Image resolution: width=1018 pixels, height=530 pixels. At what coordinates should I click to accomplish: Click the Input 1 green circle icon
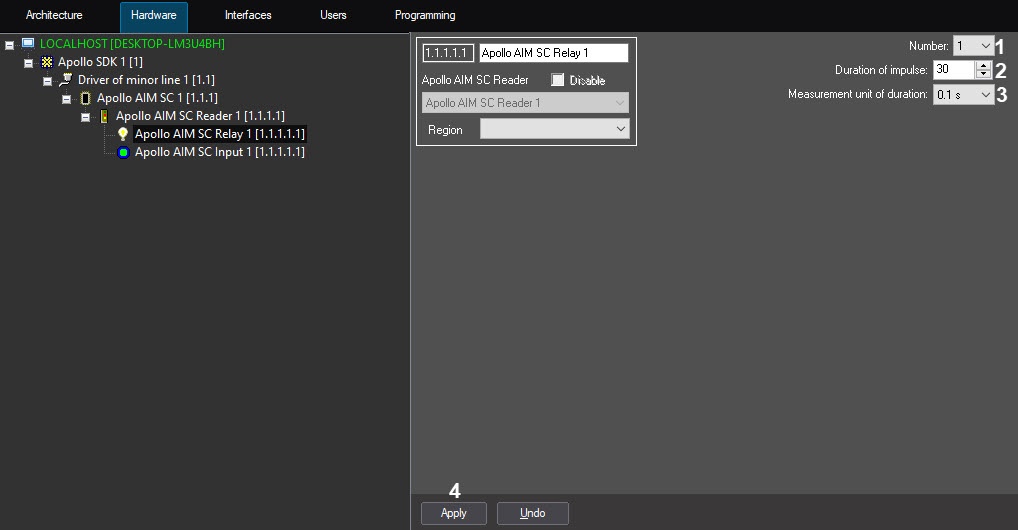pos(123,153)
